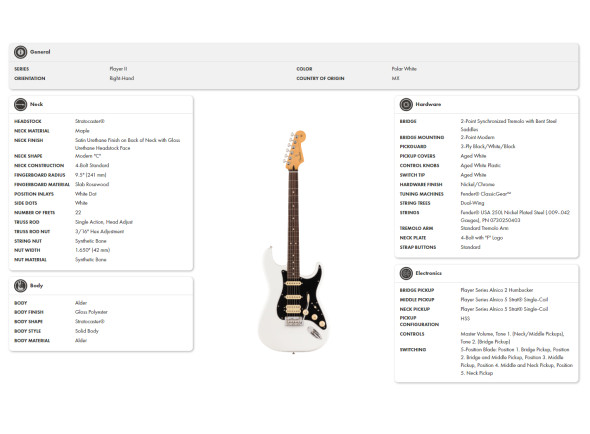This screenshot has width=590, height=434.
Task: Click the Neck section icon
Action: click(x=20, y=104)
